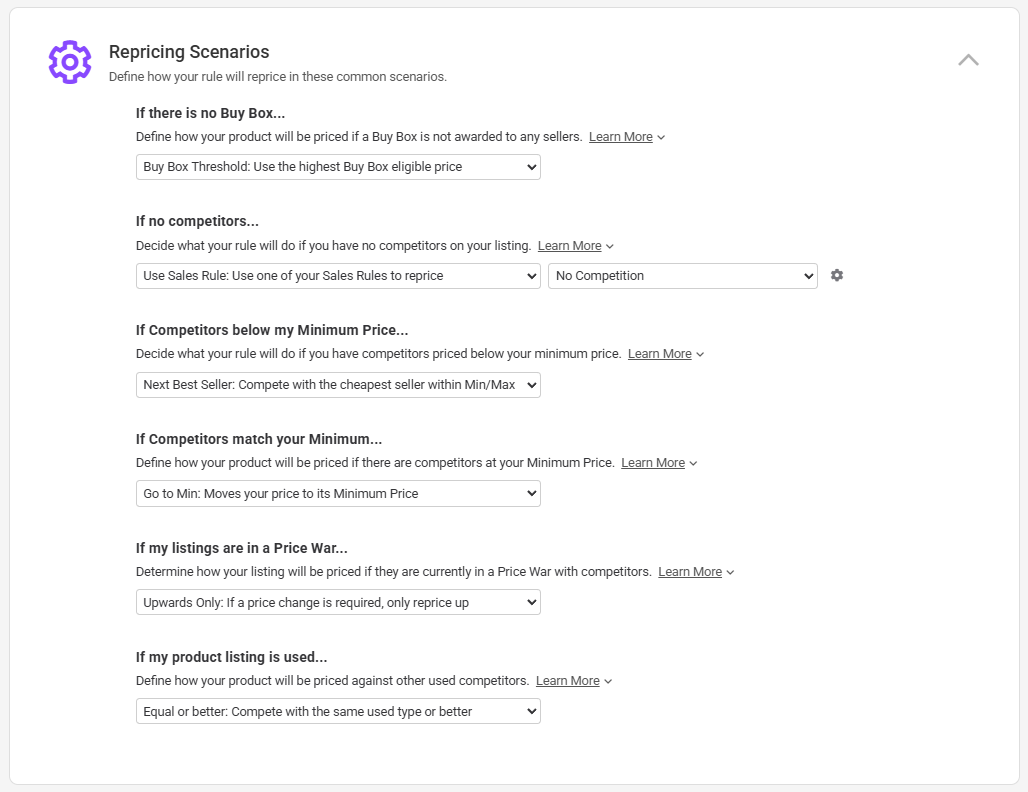
Task: Expand chevron beside used listing Learn More
Action: (609, 681)
